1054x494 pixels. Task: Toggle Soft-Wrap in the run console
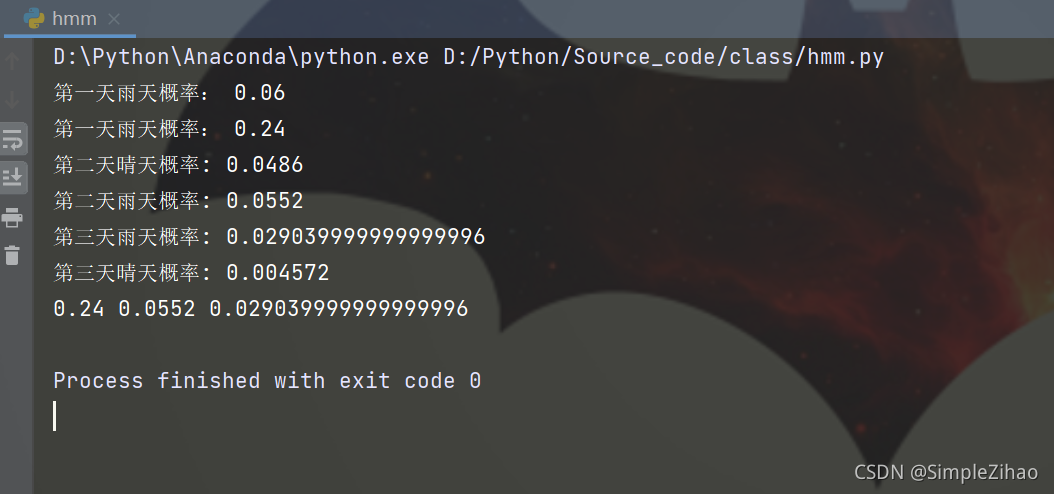13,140
